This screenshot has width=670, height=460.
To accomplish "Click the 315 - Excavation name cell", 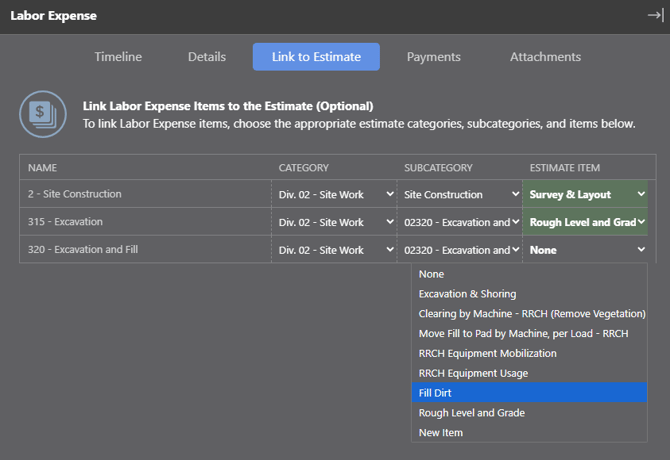I will [x=145, y=222].
